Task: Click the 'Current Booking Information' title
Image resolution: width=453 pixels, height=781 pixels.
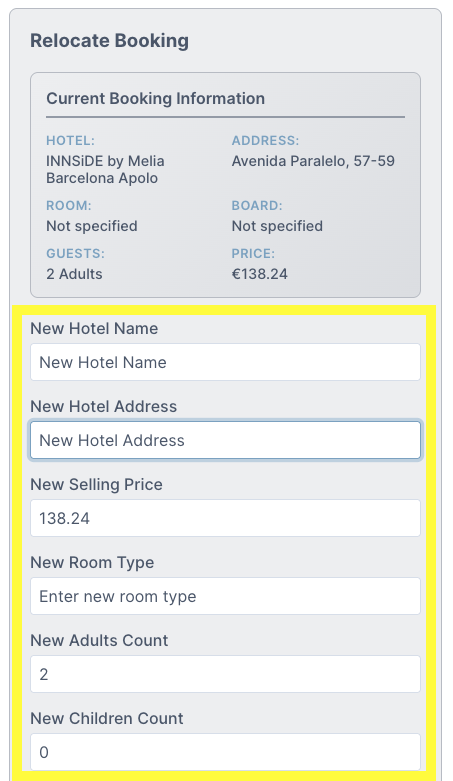Action: [x=155, y=99]
